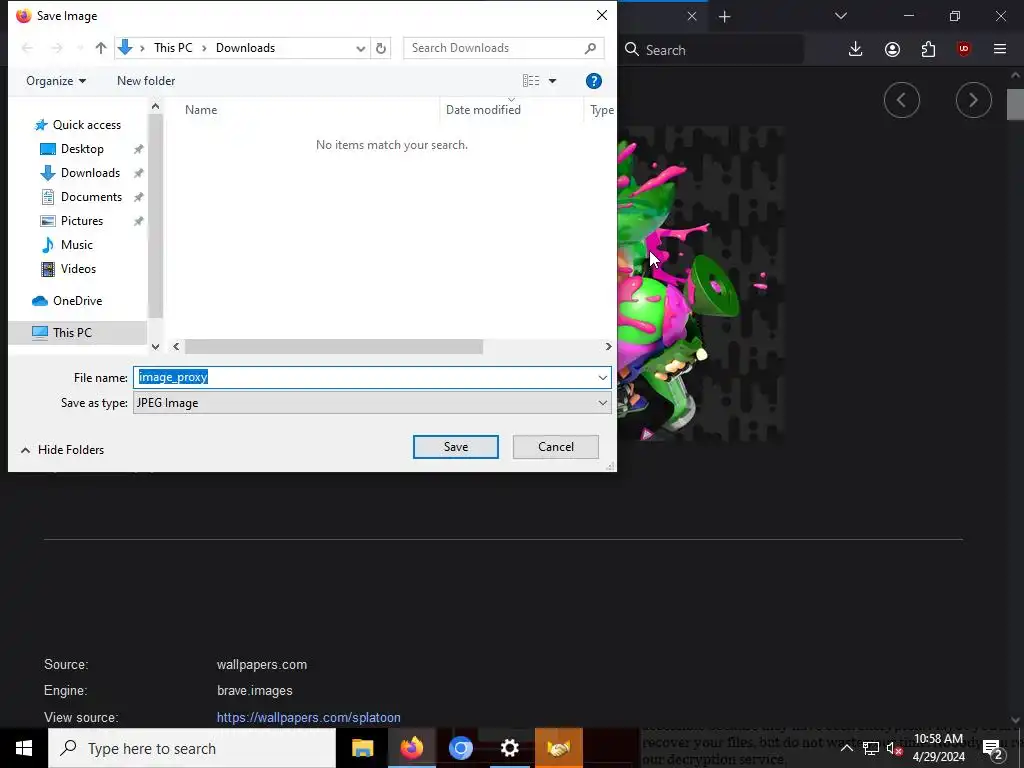Cancel the Save Image dialog

point(556,447)
